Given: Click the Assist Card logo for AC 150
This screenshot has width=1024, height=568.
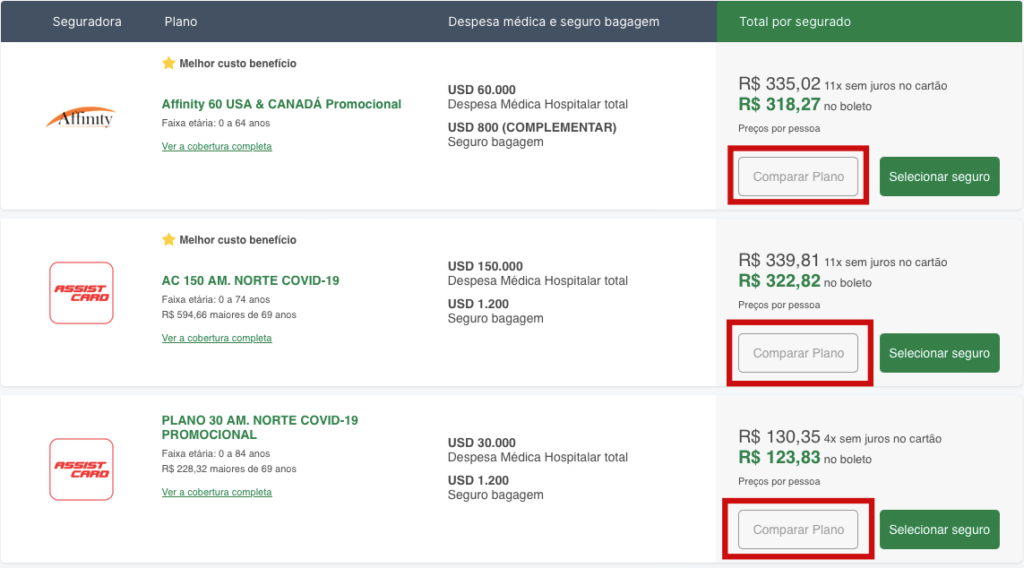Looking at the screenshot, I should click(x=81, y=293).
